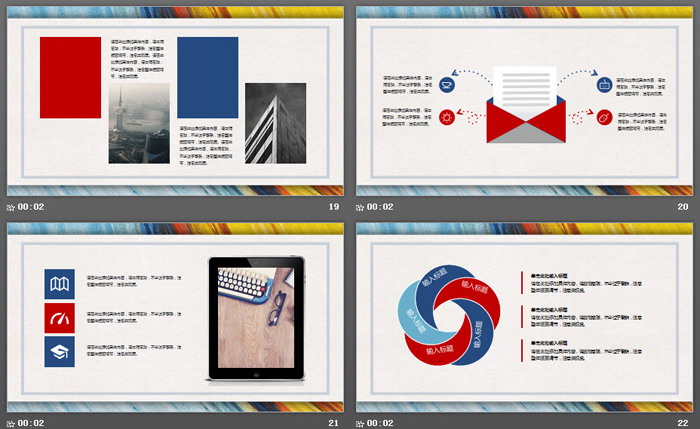Click the red rectangle on slide 19
This screenshot has width=700, height=429.
(71, 78)
